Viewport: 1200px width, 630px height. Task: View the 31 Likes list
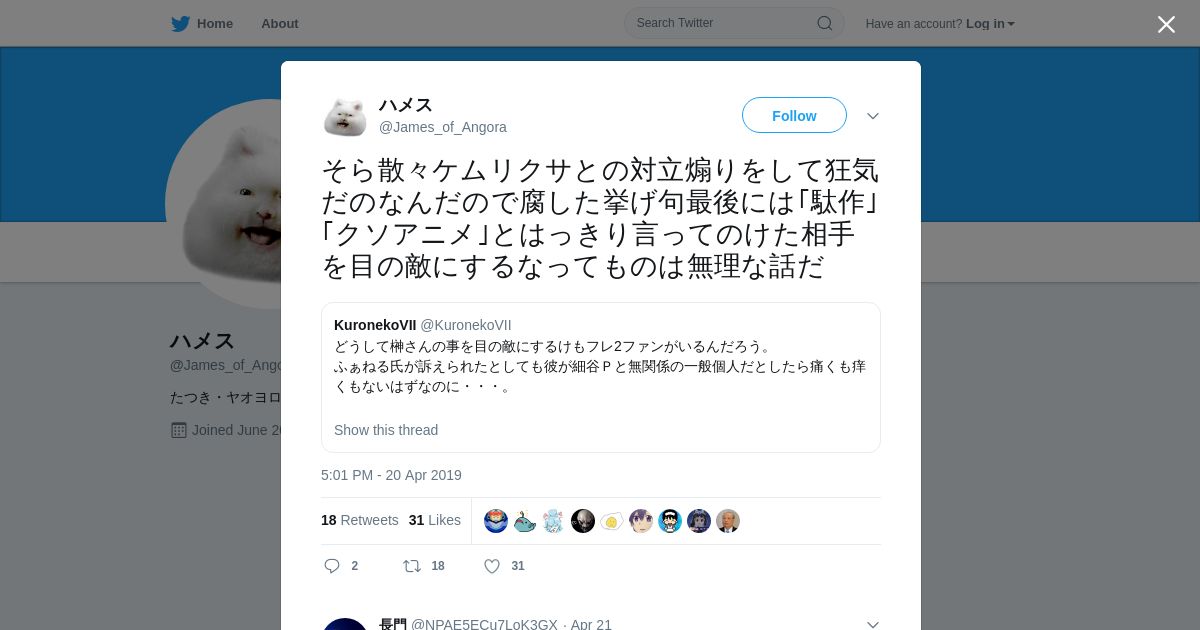pyautogui.click(x=435, y=520)
